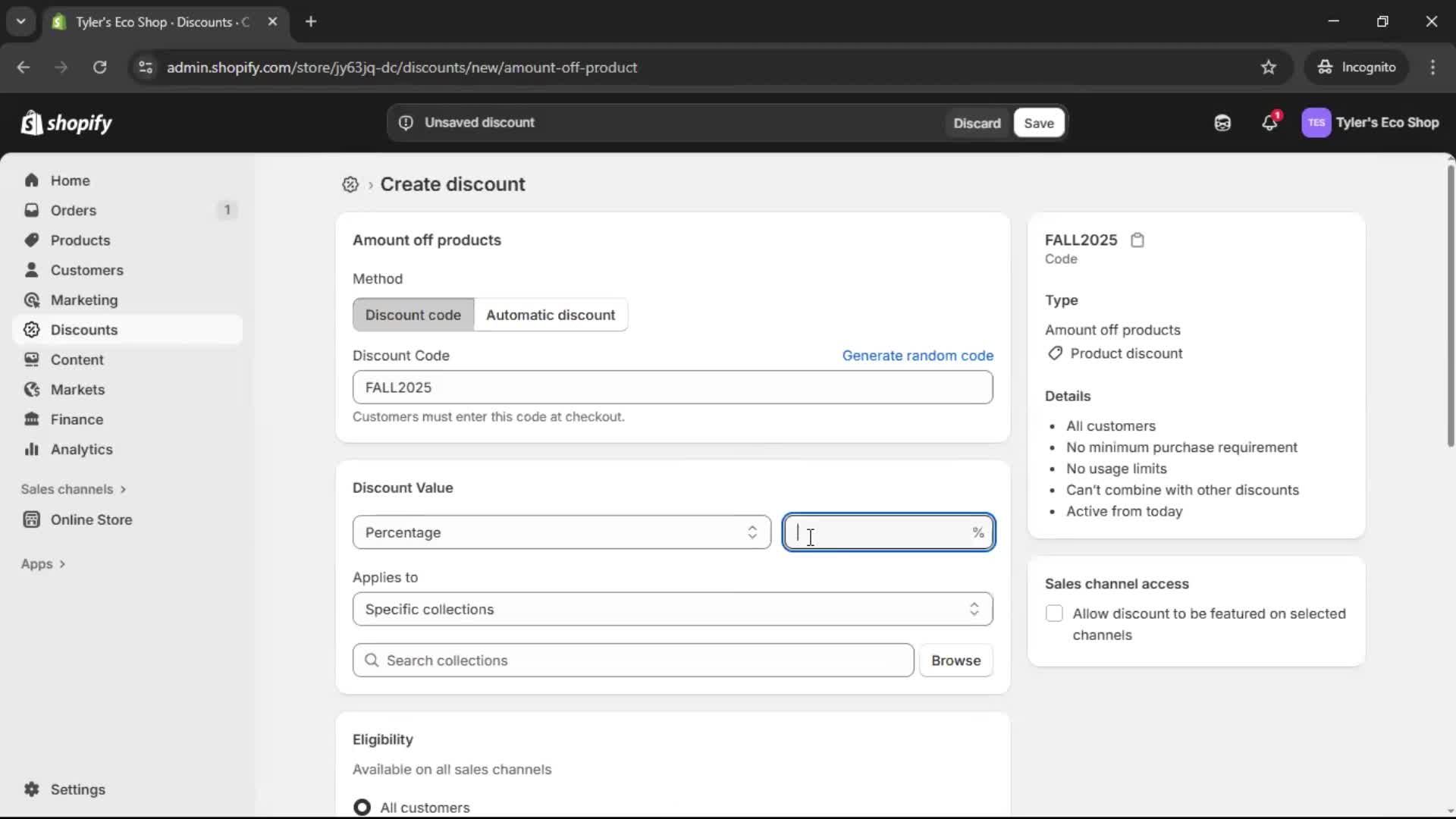Switch method to Automatic discount
The width and height of the screenshot is (1456, 819).
(551, 315)
